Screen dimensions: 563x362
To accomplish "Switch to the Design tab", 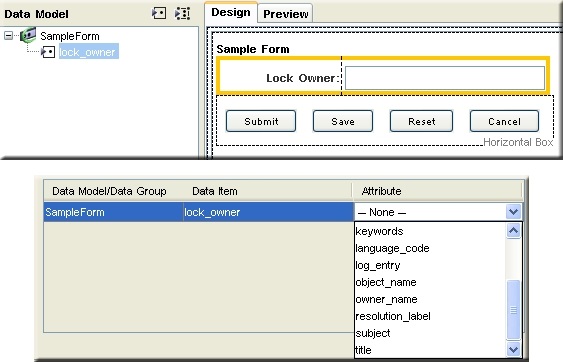I will pos(231,13).
